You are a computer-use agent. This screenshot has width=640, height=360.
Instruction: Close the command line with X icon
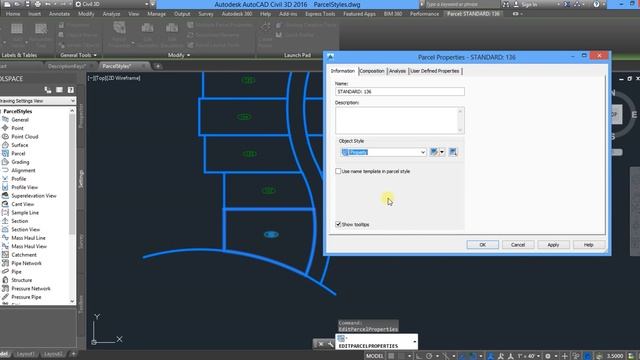click(x=321, y=344)
